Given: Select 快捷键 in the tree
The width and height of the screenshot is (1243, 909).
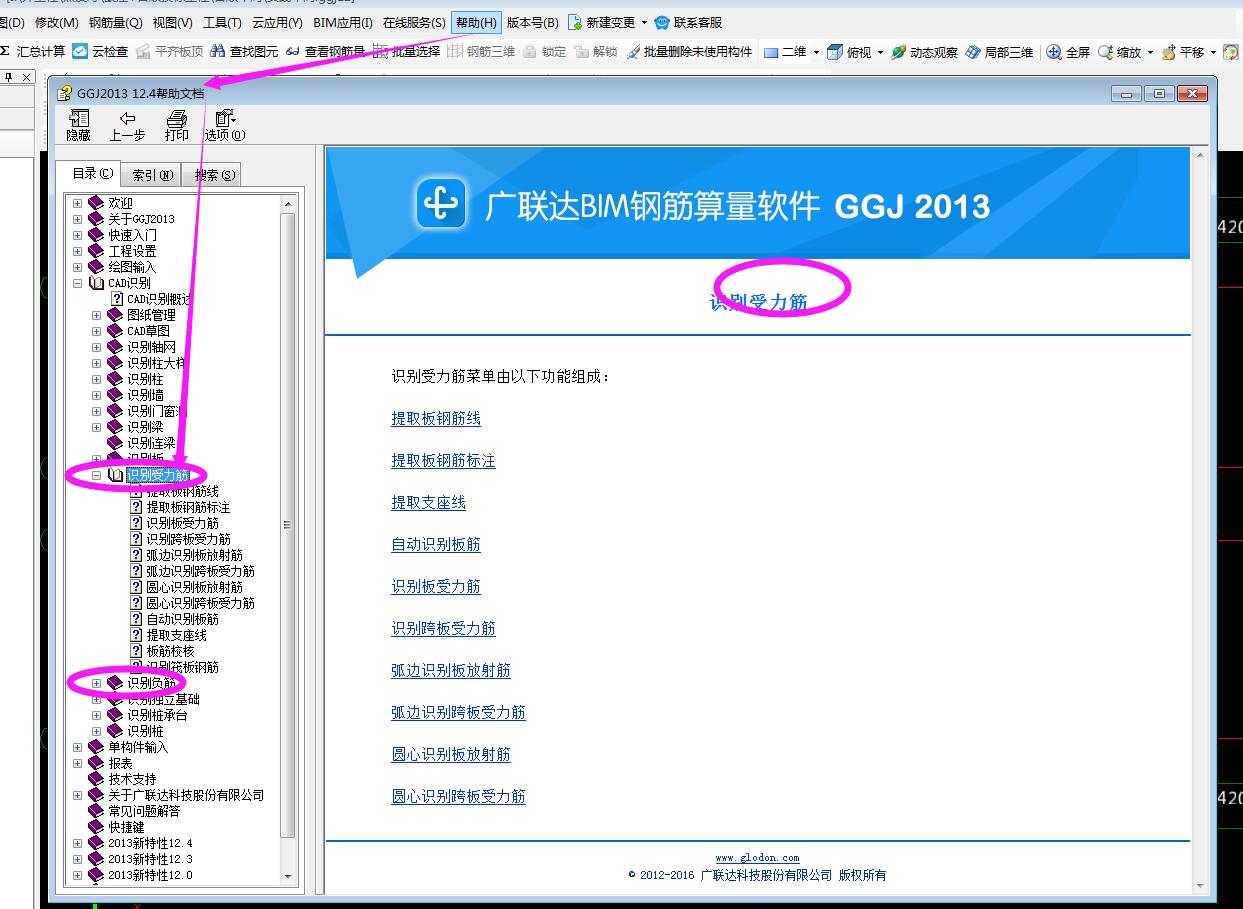Looking at the screenshot, I should 126,827.
